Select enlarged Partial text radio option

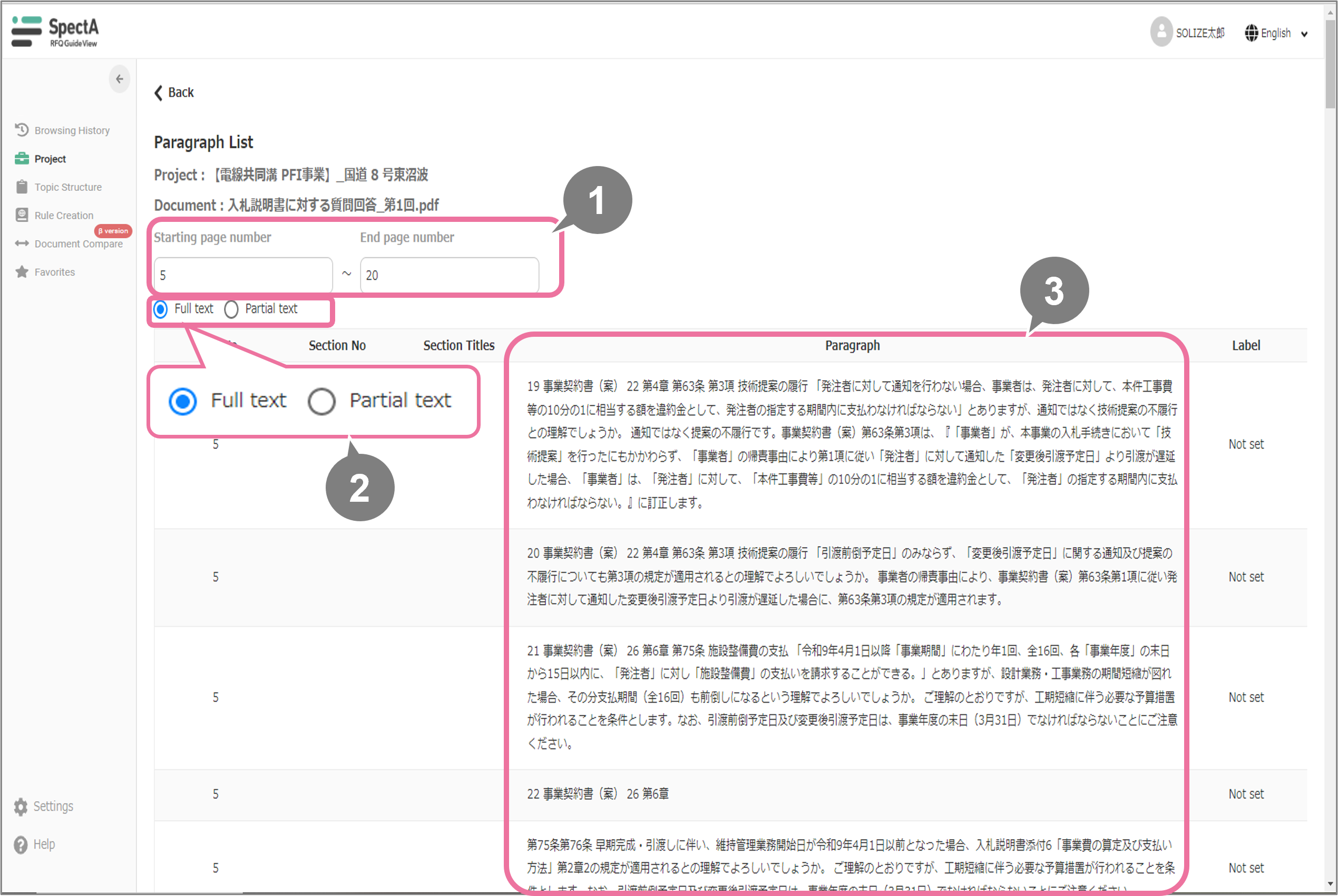point(321,401)
